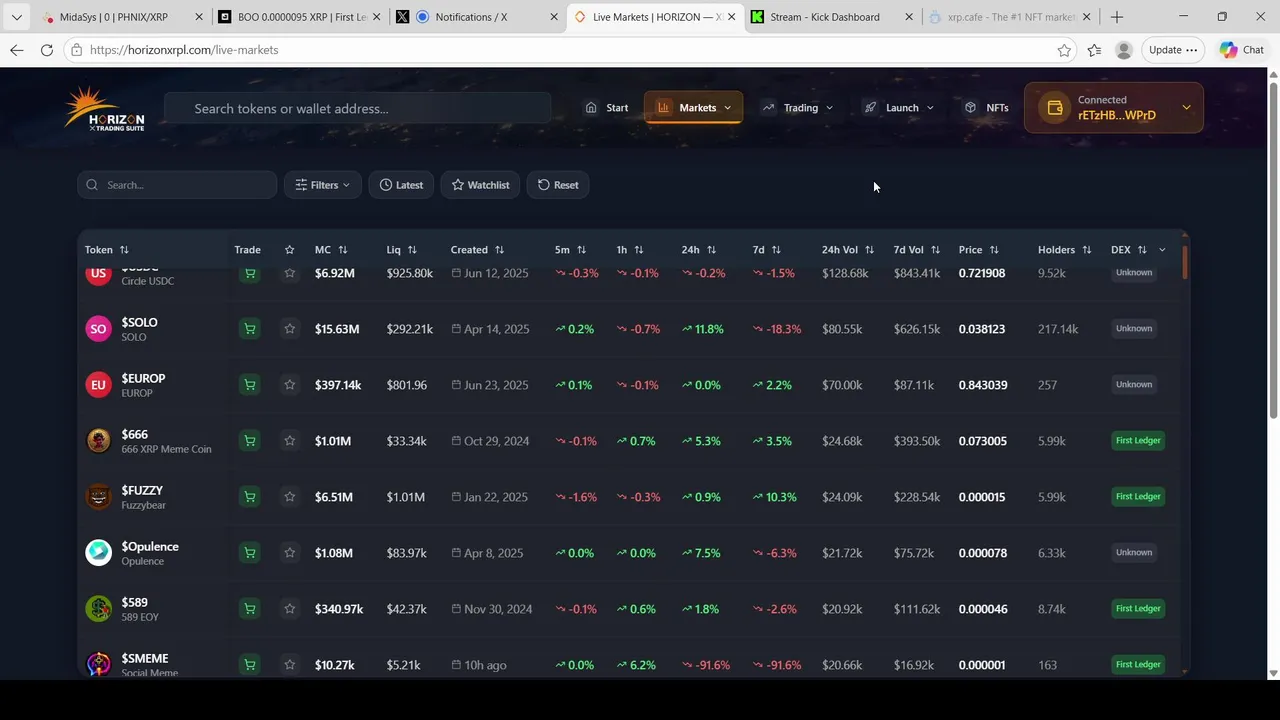This screenshot has width=1280, height=720.
Task: Open trade cart for $FUZZY row
Action: click(250, 497)
